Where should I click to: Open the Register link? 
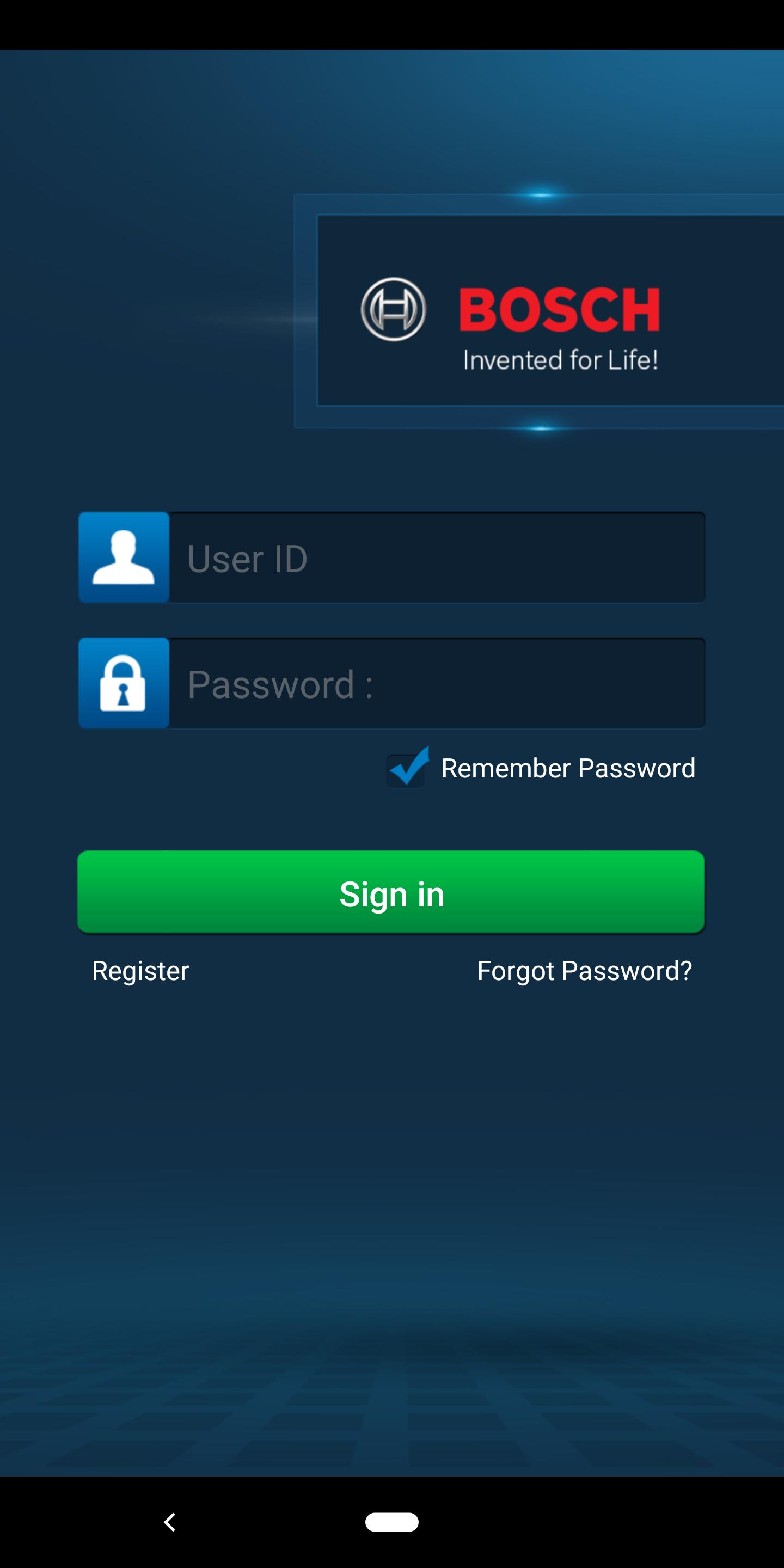pyautogui.click(x=140, y=971)
